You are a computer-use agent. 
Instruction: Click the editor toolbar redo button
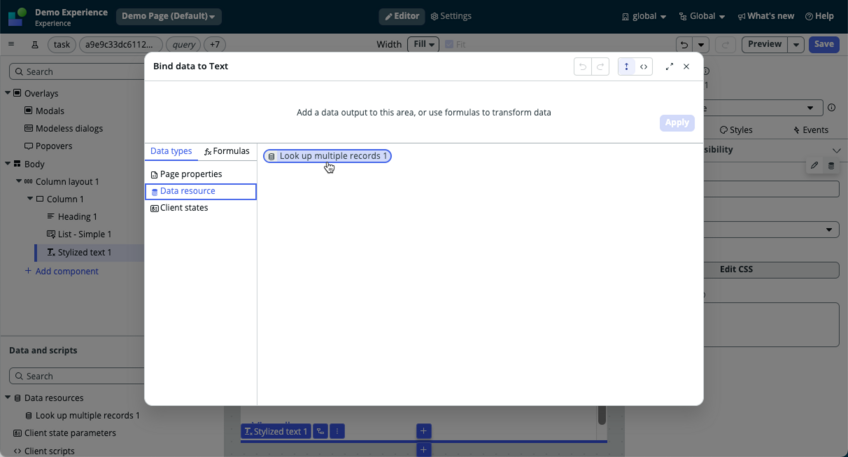pos(725,44)
